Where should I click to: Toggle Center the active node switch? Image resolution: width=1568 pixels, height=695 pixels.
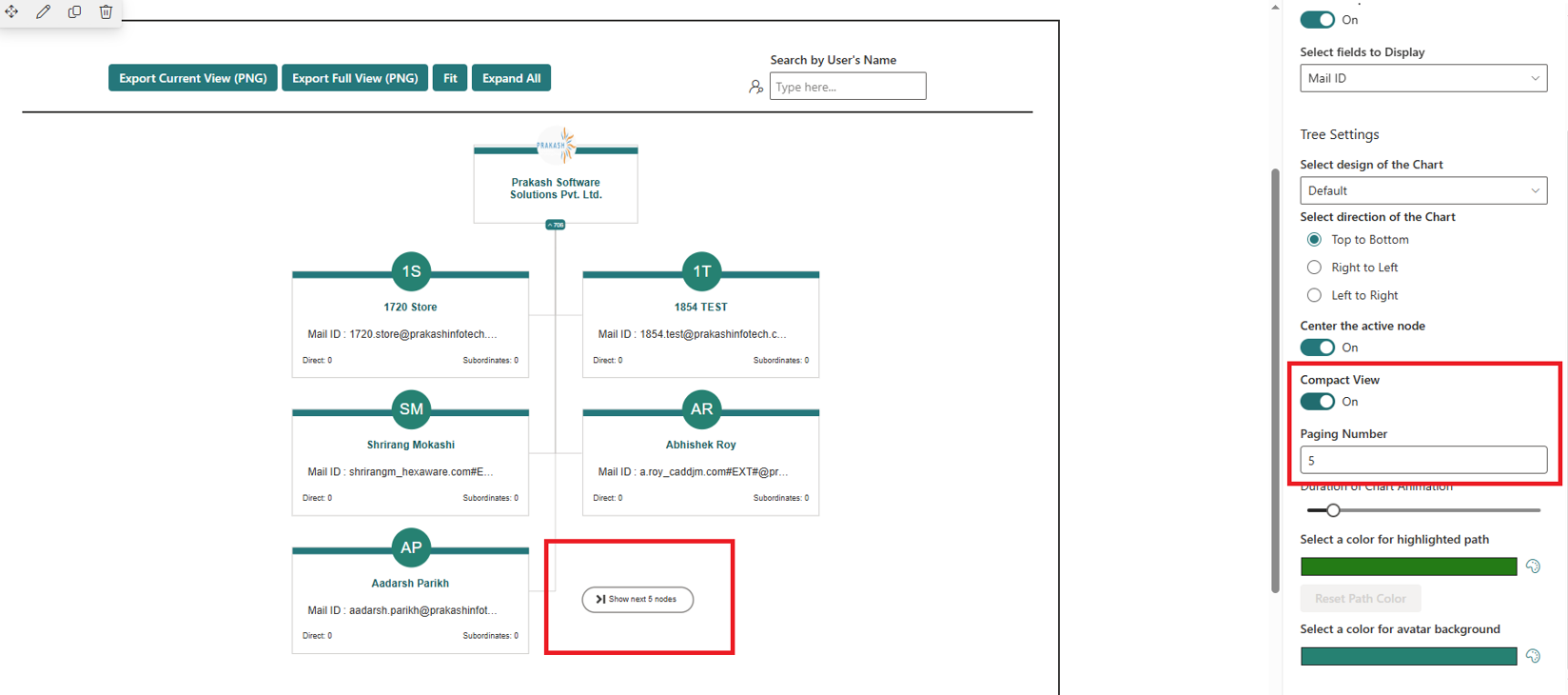[1318, 347]
